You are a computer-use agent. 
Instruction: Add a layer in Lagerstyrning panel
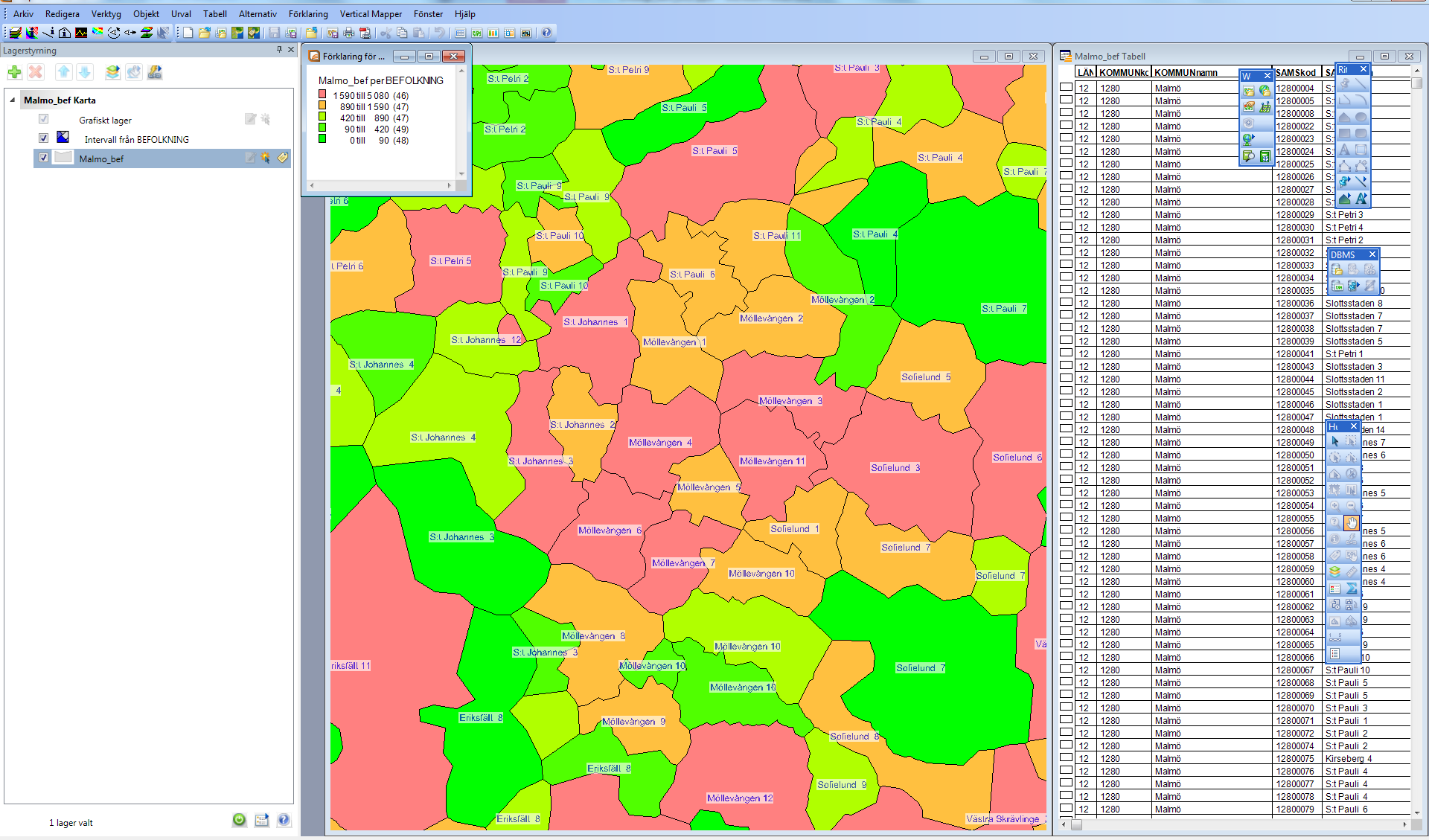tap(14, 72)
